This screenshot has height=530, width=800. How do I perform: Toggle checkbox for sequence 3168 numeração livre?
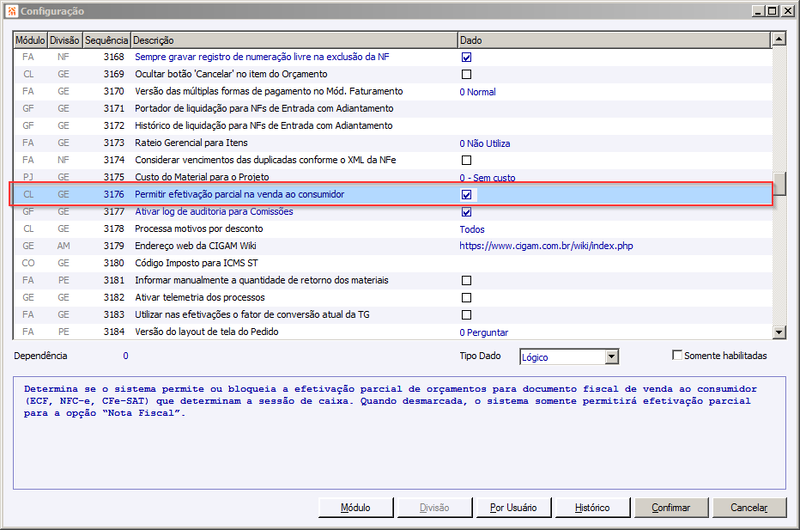(466, 57)
